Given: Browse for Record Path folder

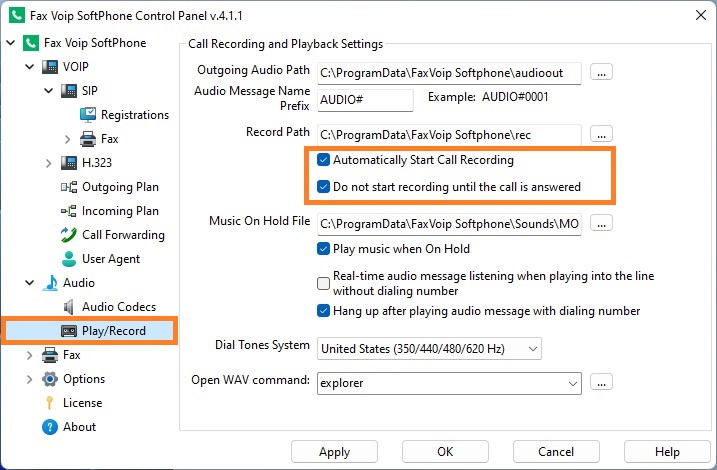Looking at the screenshot, I should (x=601, y=134).
